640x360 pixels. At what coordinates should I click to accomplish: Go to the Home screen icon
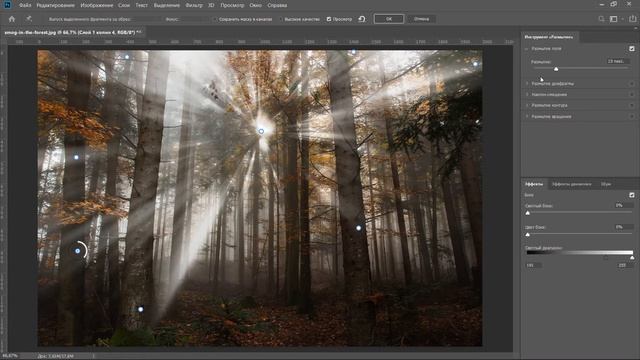click(x=11, y=19)
